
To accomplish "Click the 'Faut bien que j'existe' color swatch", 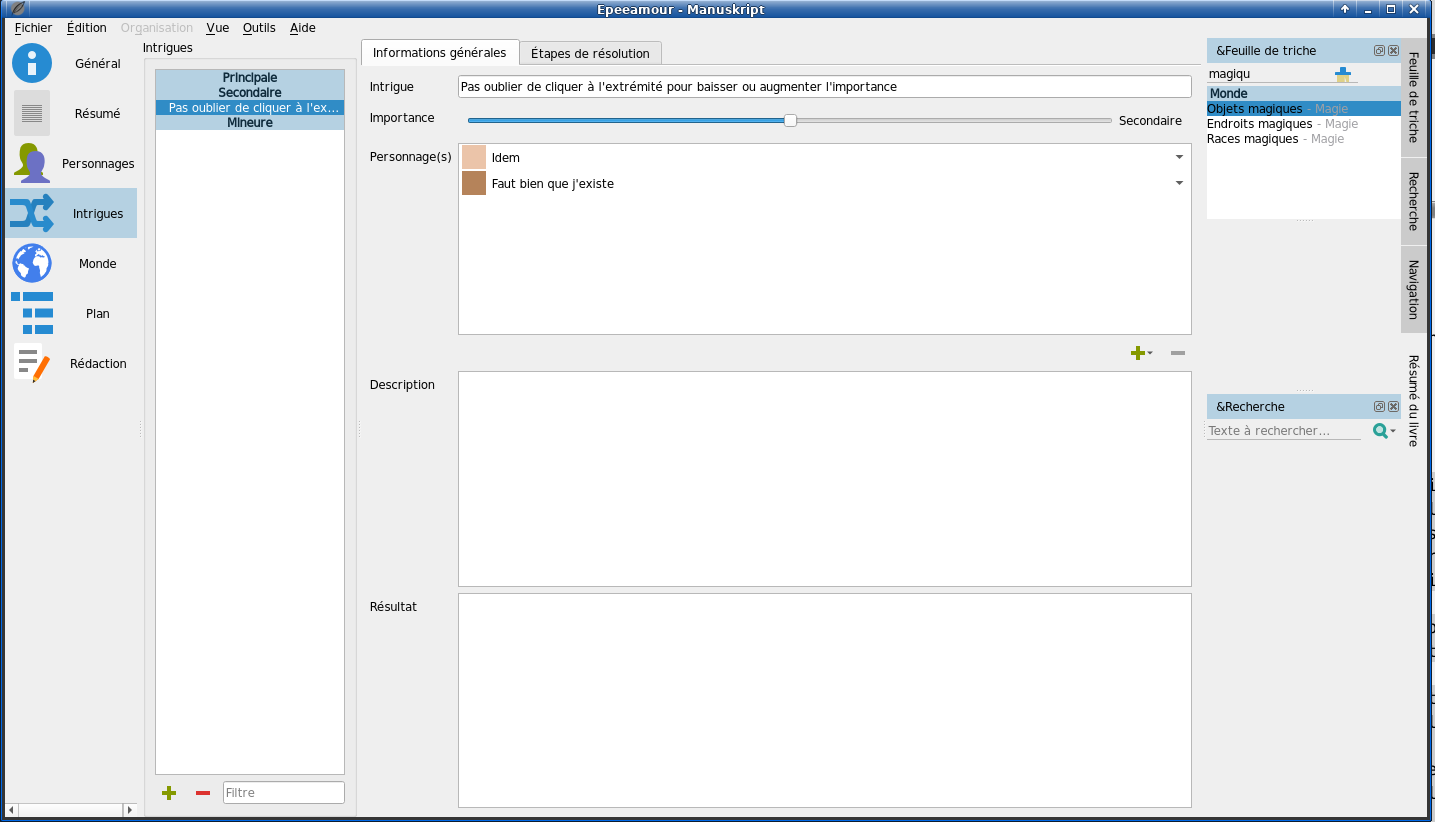I will coord(474,183).
